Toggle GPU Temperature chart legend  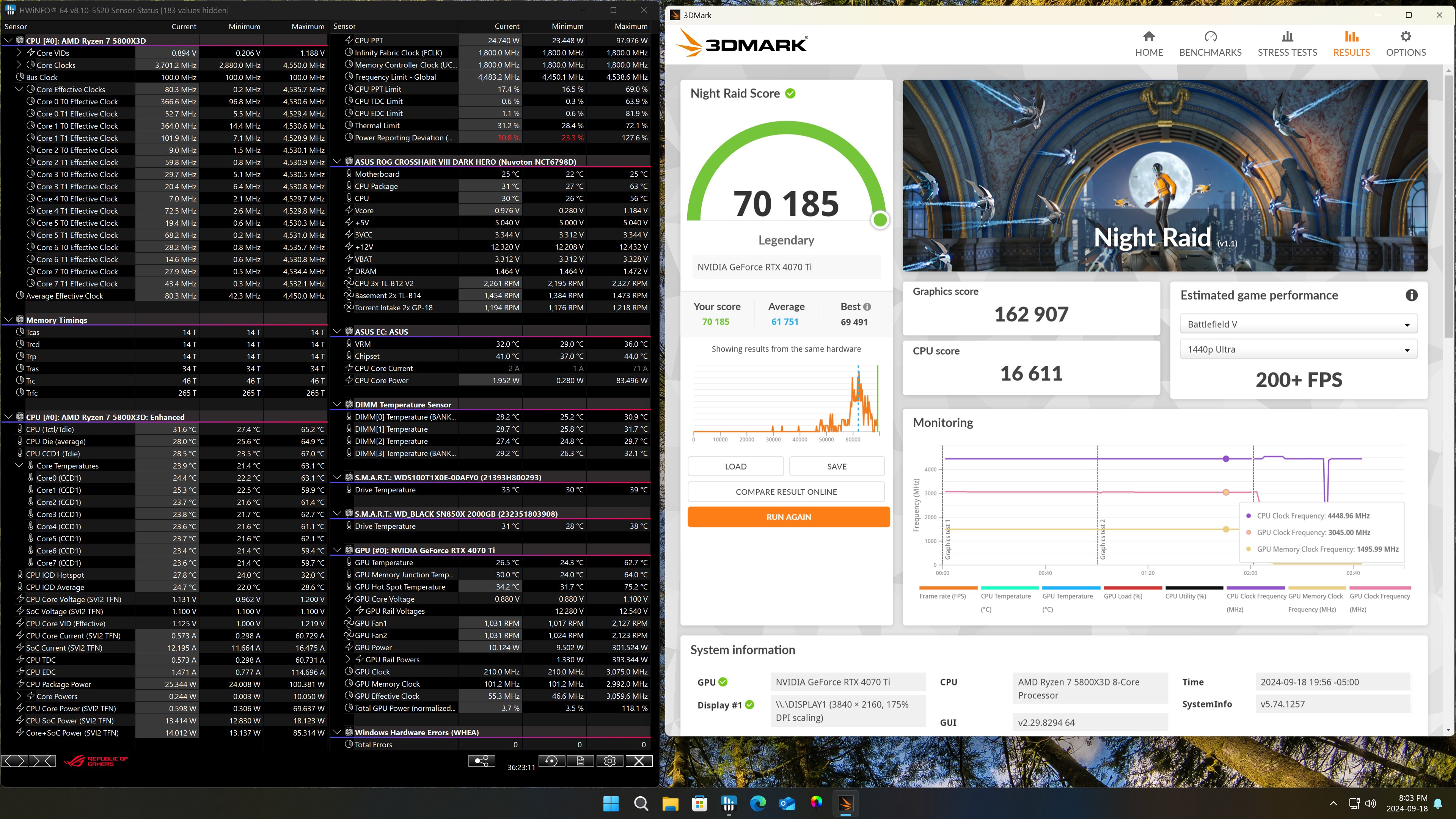[1072, 600]
